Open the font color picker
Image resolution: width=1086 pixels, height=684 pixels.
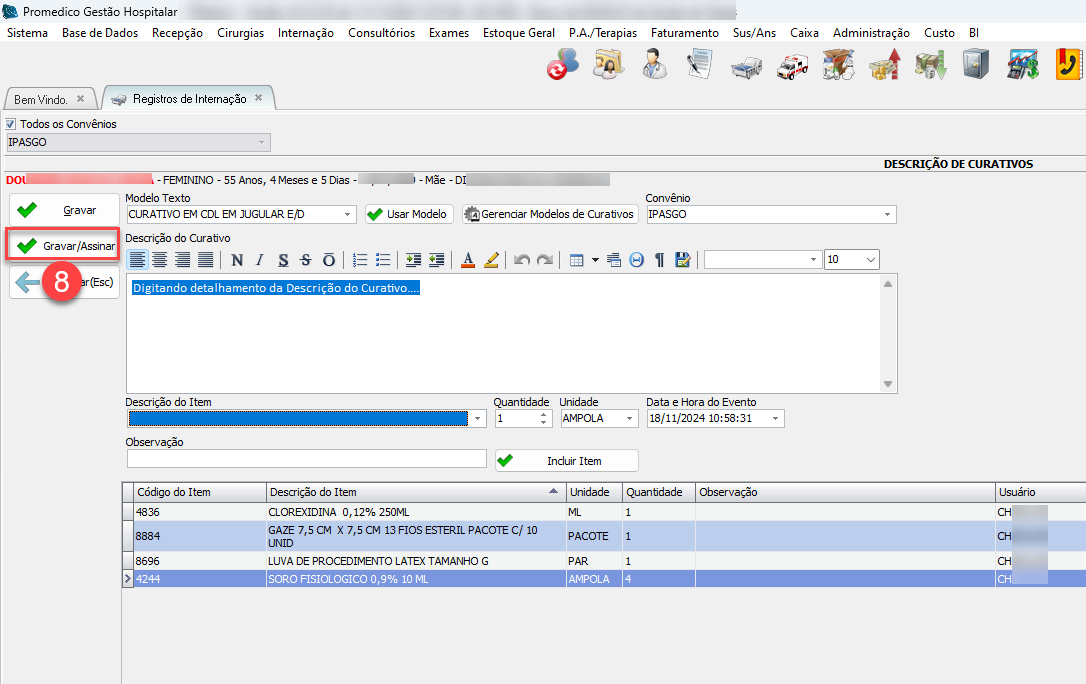point(467,260)
